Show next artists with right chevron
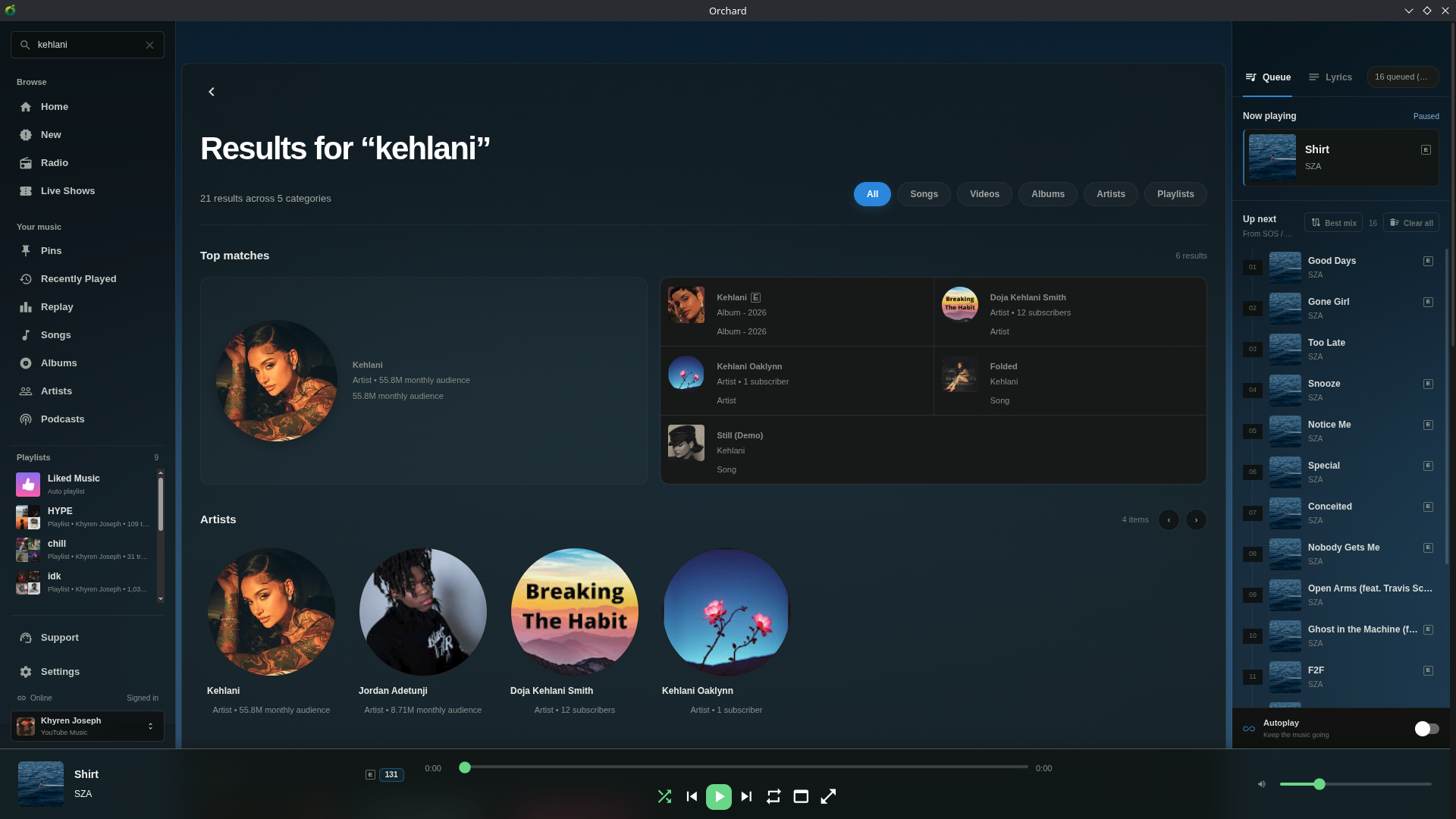This screenshot has height=819, width=1456. click(1196, 520)
